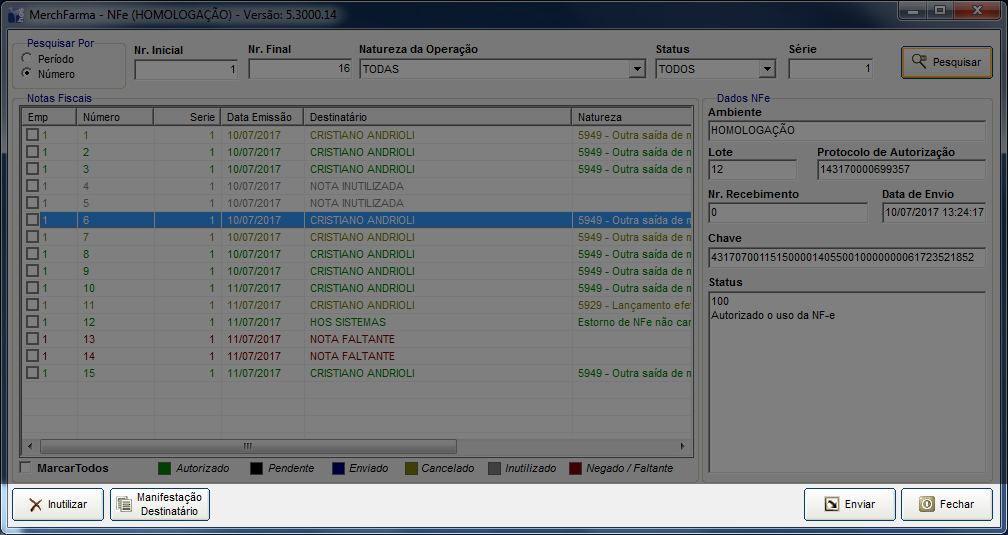Click the Destinatário column header

click(x=436, y=117)
